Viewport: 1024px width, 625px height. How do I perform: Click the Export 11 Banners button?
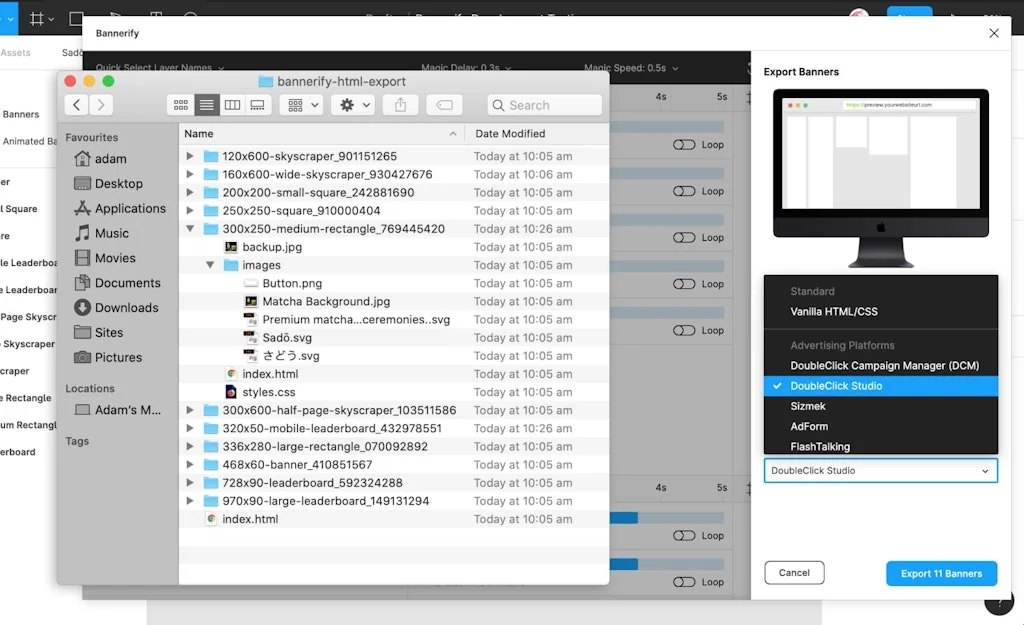pos(941,573)
